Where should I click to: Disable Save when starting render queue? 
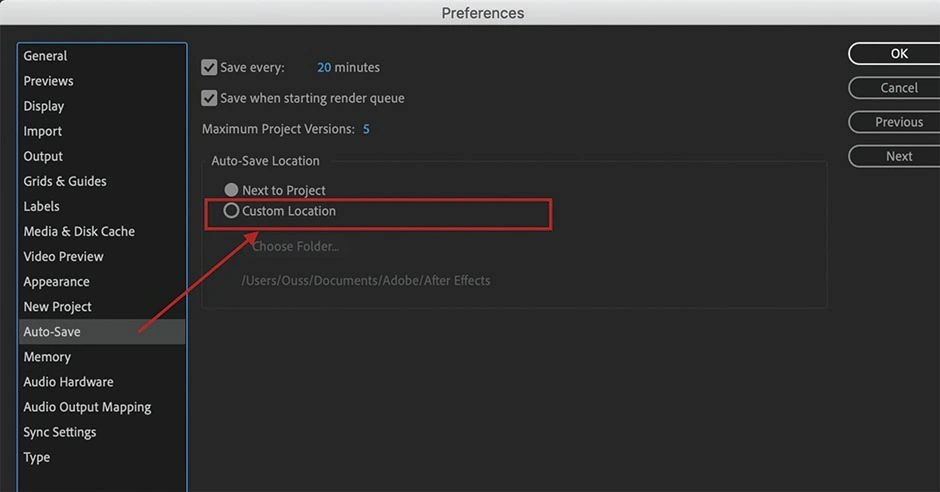(x=209, y=98)
